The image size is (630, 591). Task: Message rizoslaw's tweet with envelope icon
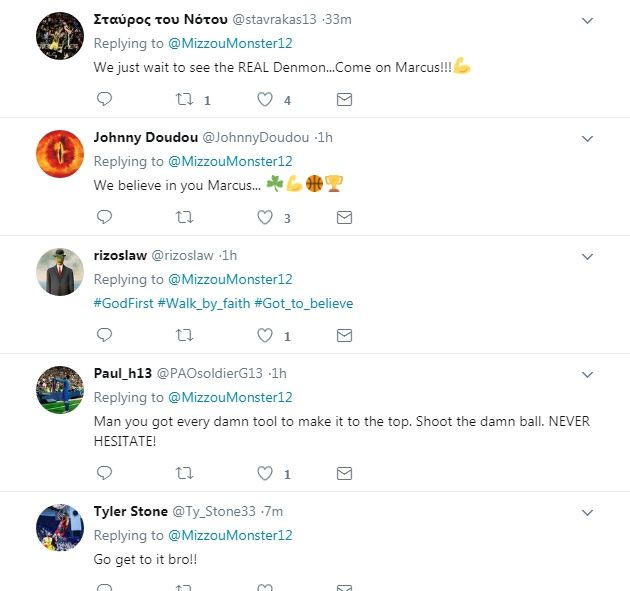344,336
